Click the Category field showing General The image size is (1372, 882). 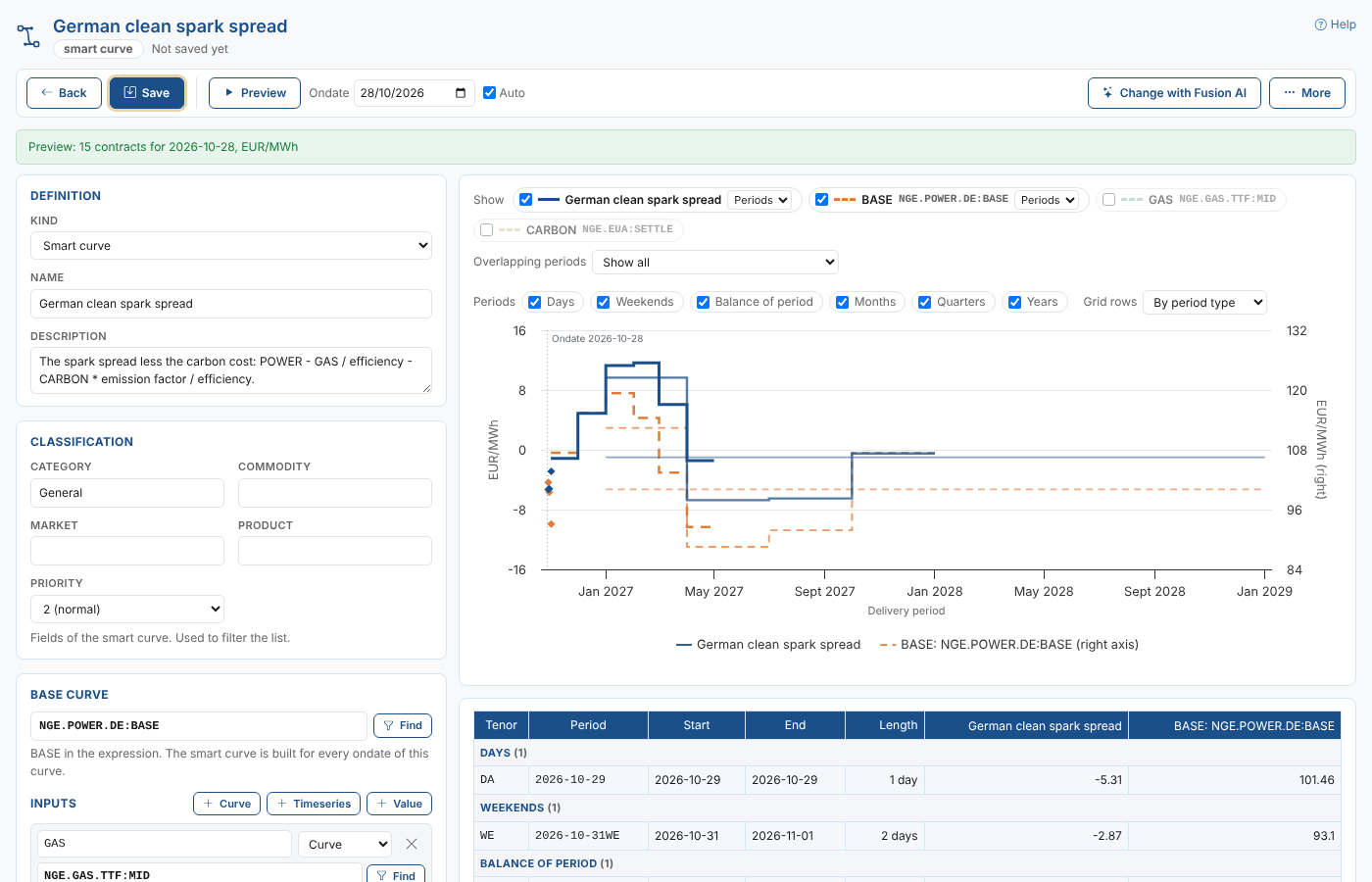[x=127, y=493]
